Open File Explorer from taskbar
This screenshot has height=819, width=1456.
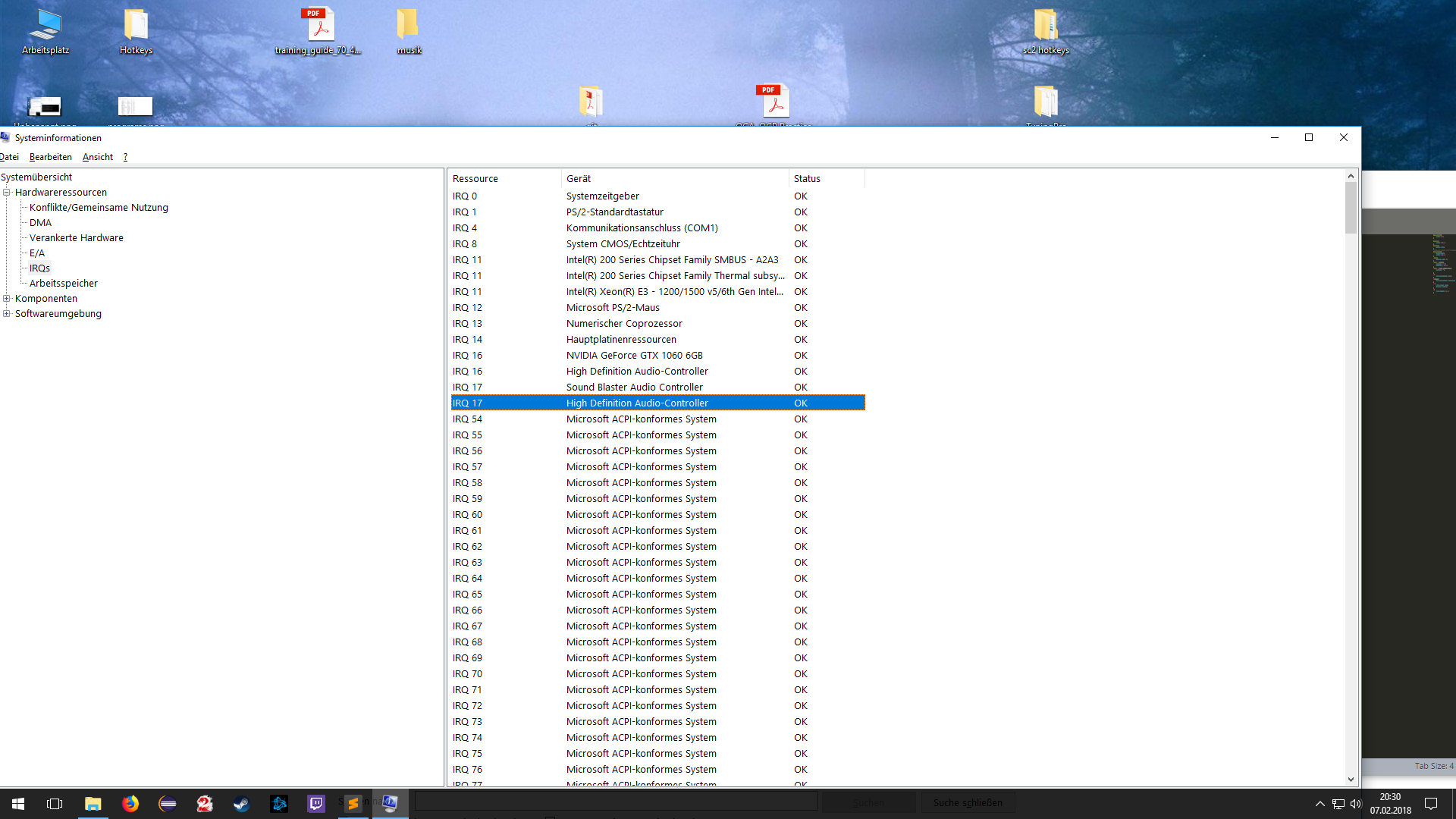click(x=93, y=804)
